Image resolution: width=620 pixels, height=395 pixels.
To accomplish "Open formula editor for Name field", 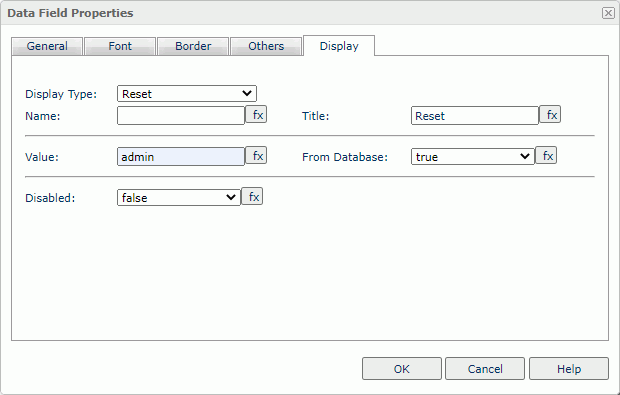I will point(256,115).
